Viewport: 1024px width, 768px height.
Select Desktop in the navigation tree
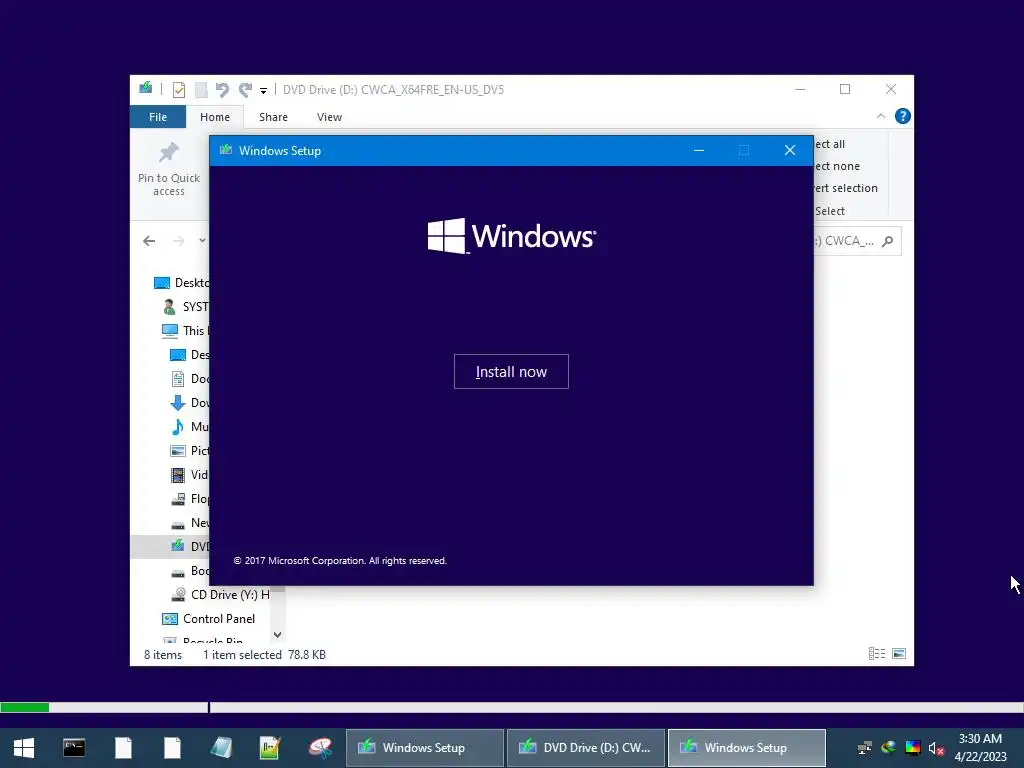(181, 283)
